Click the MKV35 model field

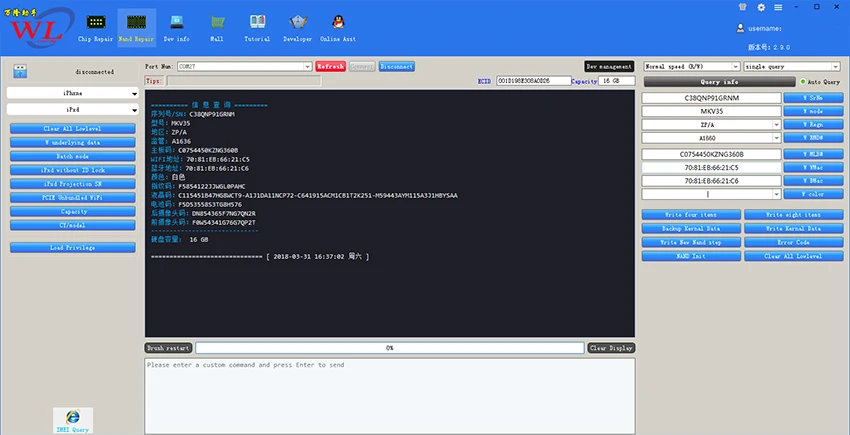point(711,111)
